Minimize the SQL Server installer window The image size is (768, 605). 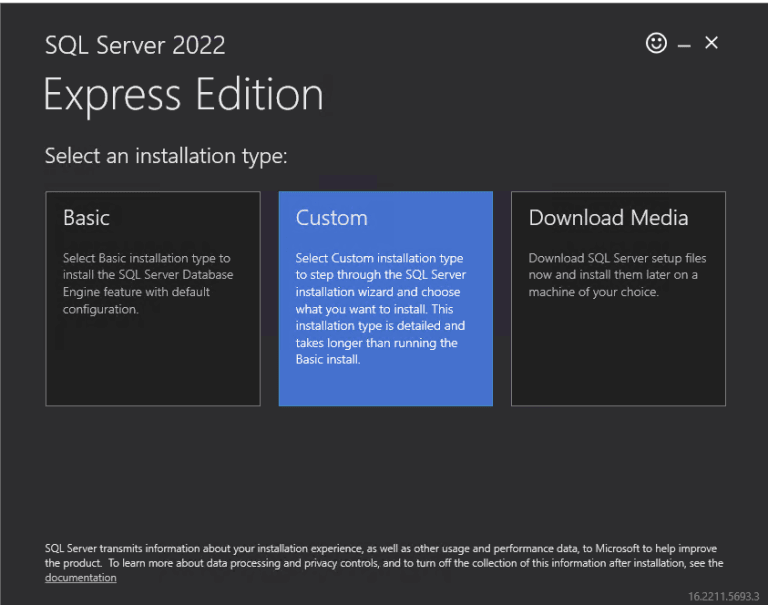pos(684,45)
